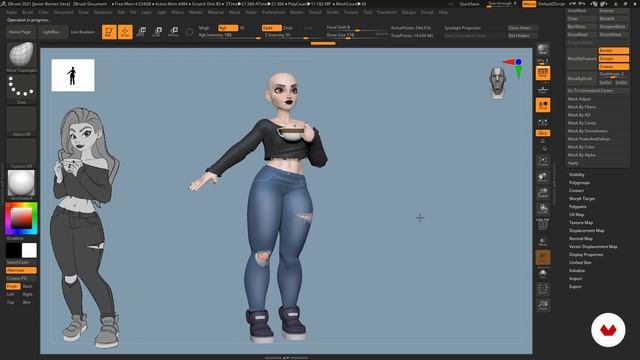Toggle the orange Border mask option
The width and height of the screenshot is (640, 360).
coord(613,51)
